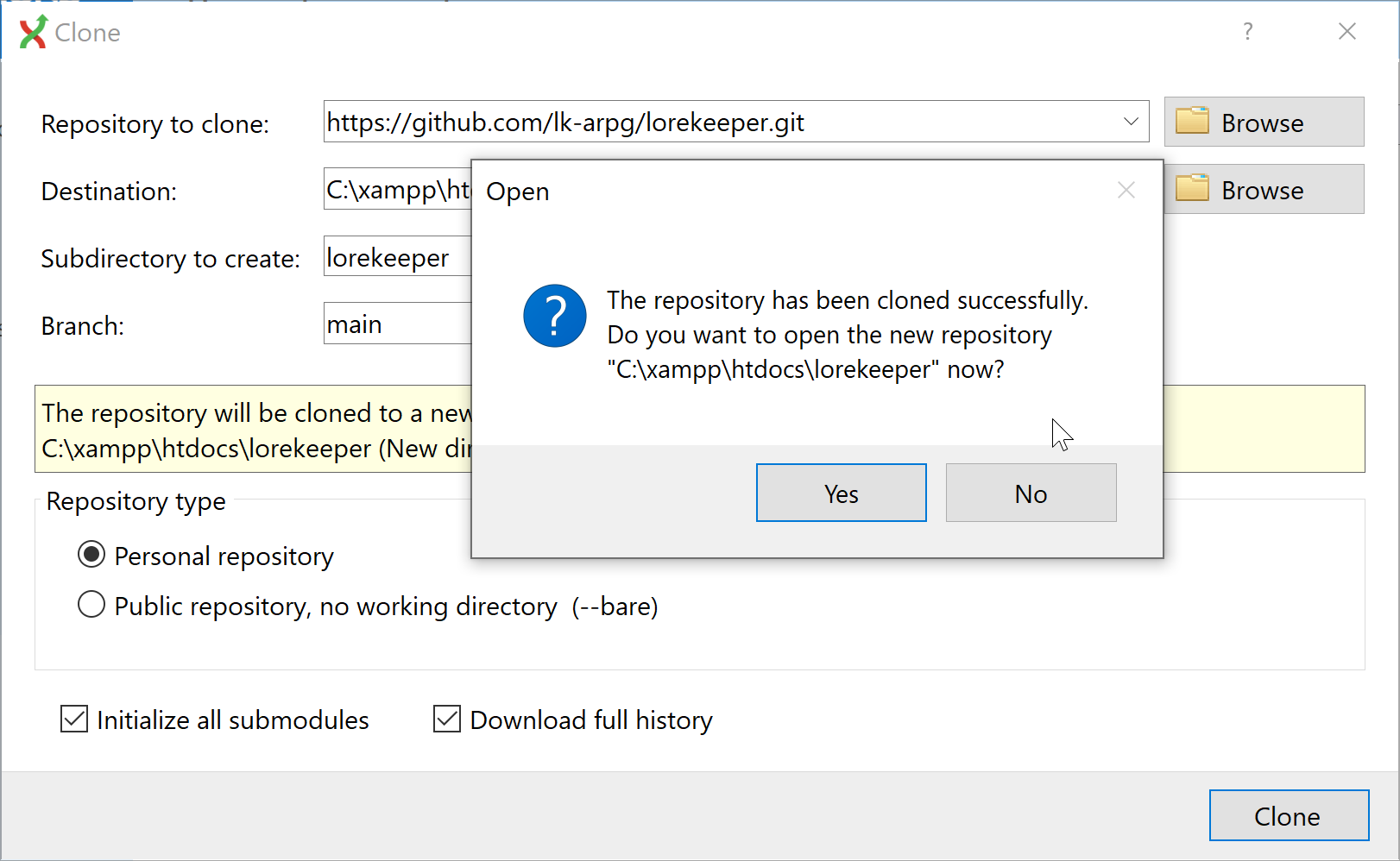Choose No in the Open dialog
The height and width of the screenshot is (861, 1400).
coord(1031,493)
